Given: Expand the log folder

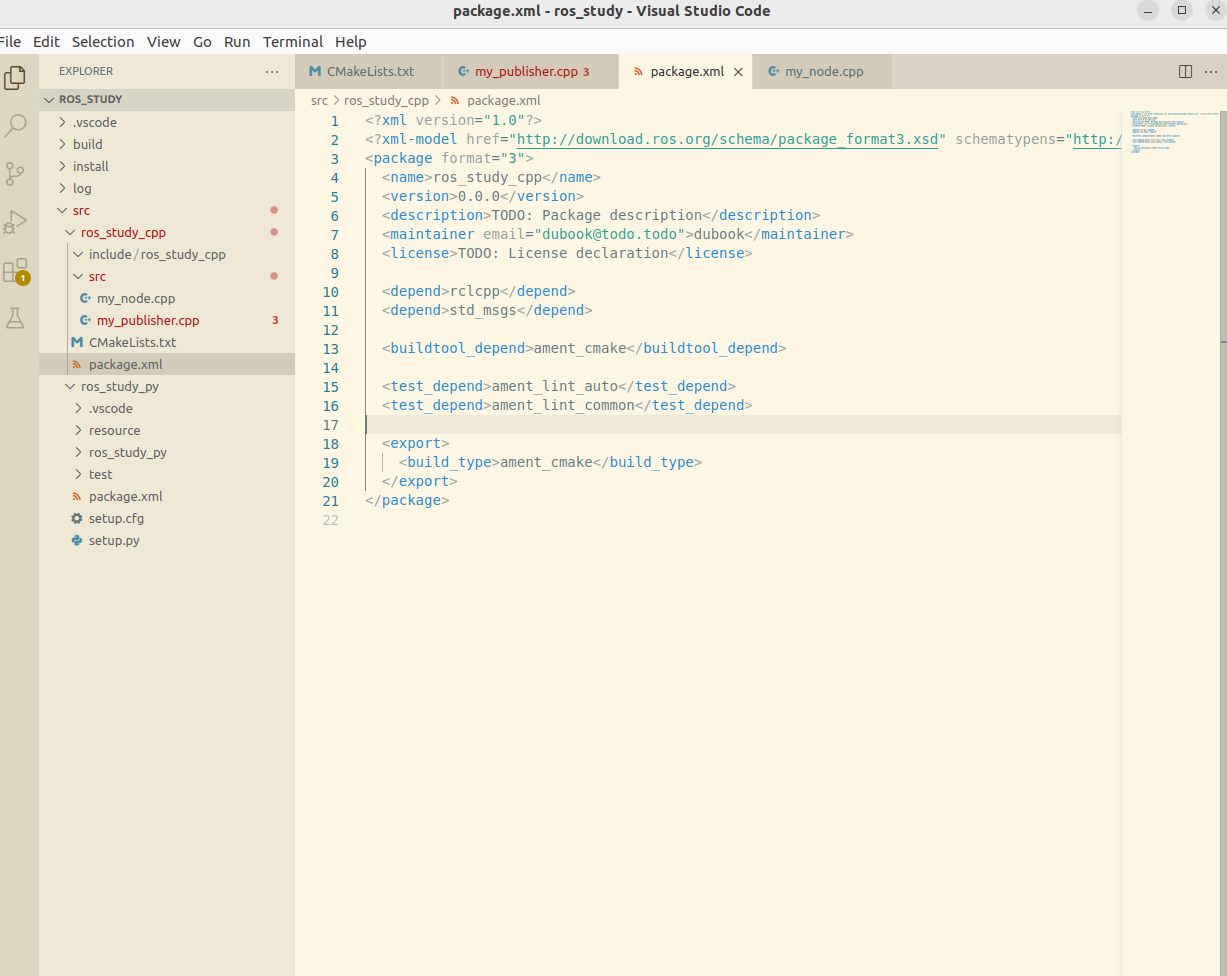Looking at the screenshot, I should coord(167,188).
